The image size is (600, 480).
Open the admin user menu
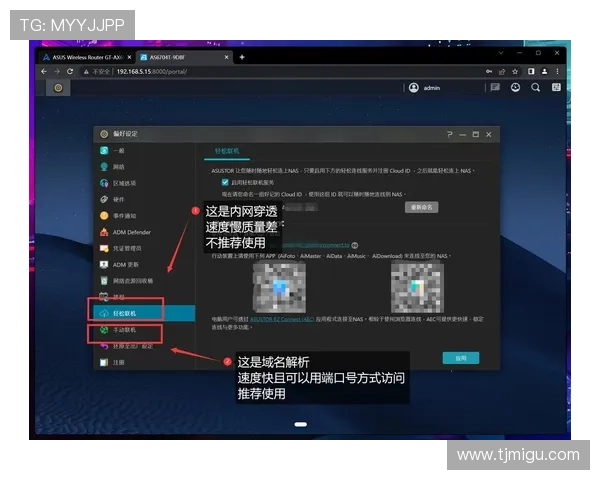click(x=425, y=88)
